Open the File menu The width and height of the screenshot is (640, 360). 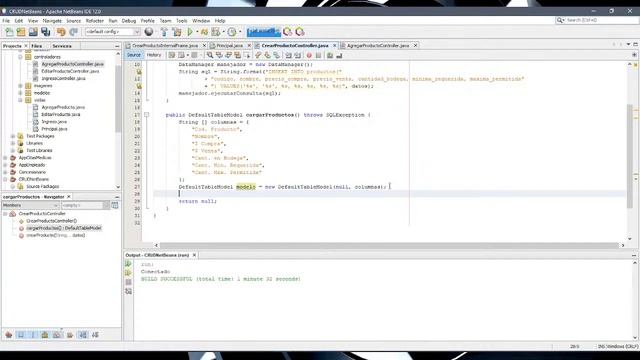point(6,20)
